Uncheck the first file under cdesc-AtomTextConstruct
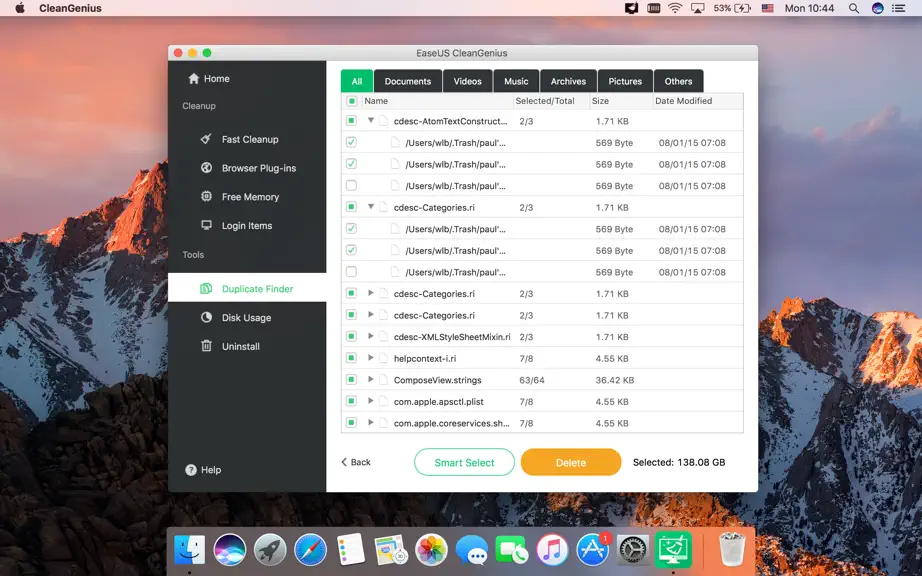922x576 pixels. click(x=351, y=142)
